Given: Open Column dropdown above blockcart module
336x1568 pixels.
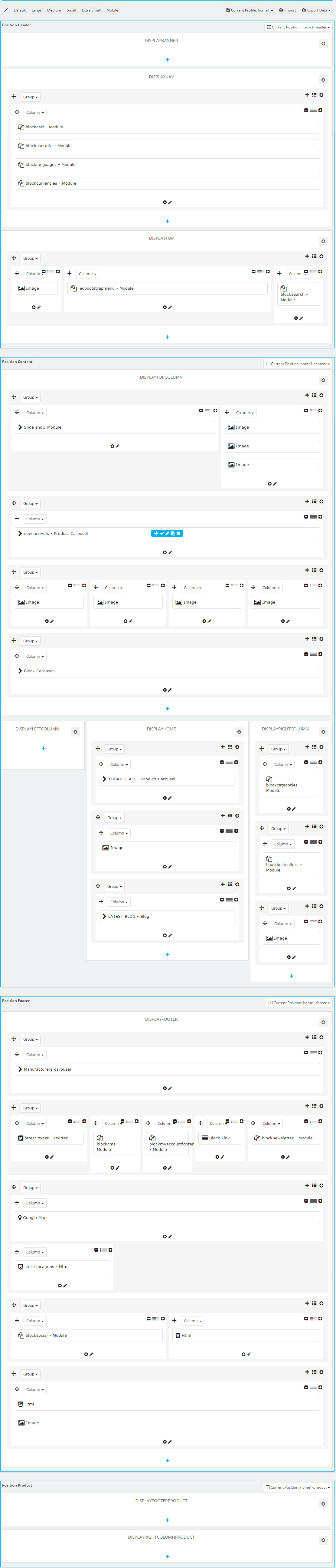Looking at the screenshot, I should [x=35, y=113].
